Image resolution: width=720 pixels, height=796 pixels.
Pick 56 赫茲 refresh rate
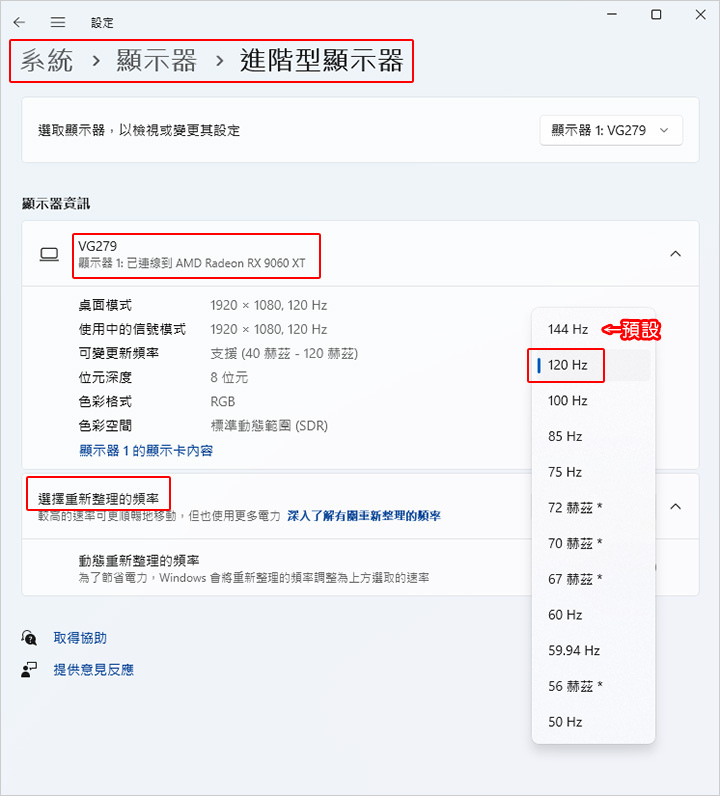(x=593, y=686)
